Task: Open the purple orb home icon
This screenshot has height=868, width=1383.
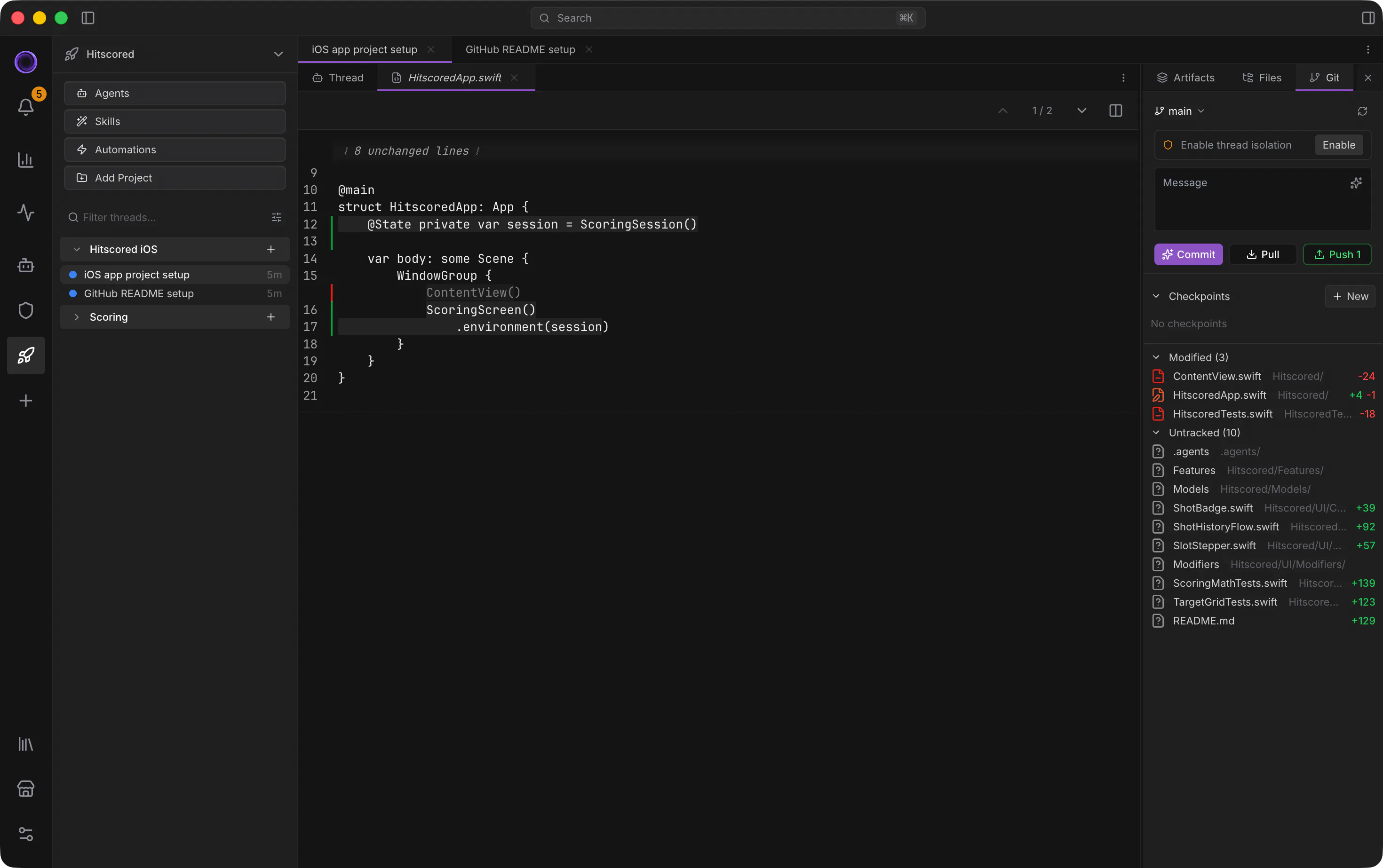Action: coord(26,62)
